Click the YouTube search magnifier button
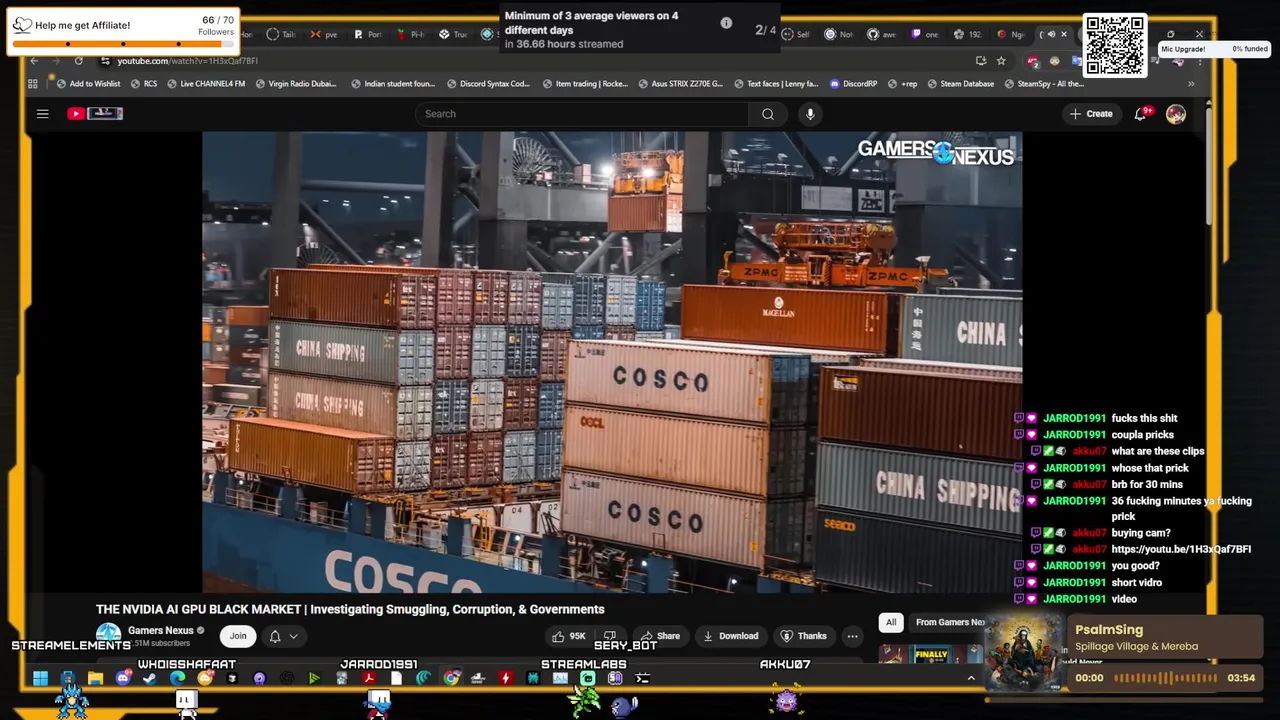The image size is (1280, 720). [768, 114]
